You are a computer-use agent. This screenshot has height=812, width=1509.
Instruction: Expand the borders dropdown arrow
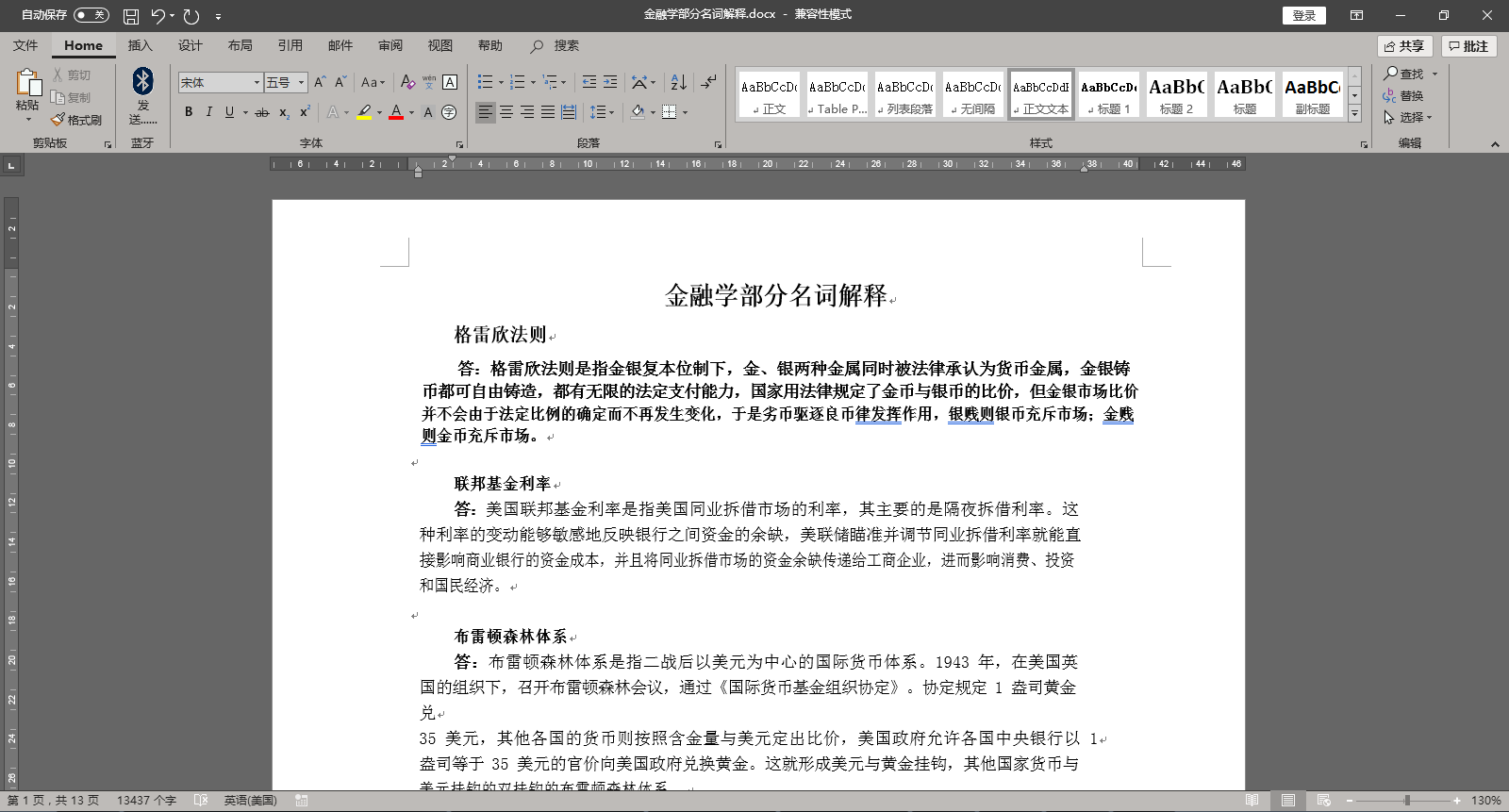coord(685,112)
